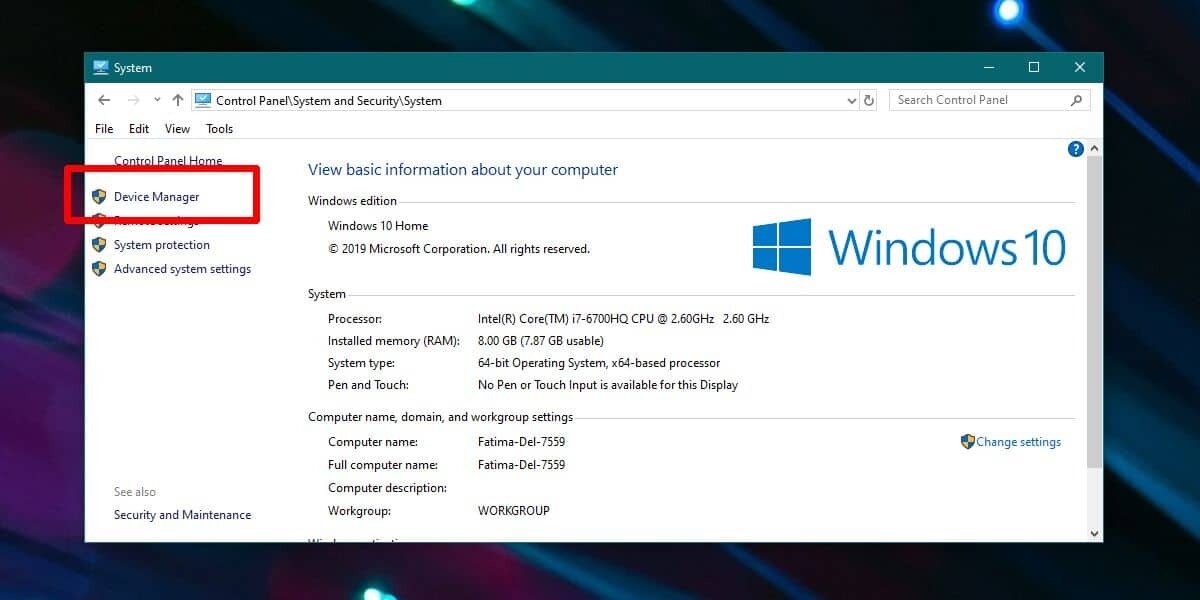Open the View menu
This screenshot has height=600, width=1200.
178,128
